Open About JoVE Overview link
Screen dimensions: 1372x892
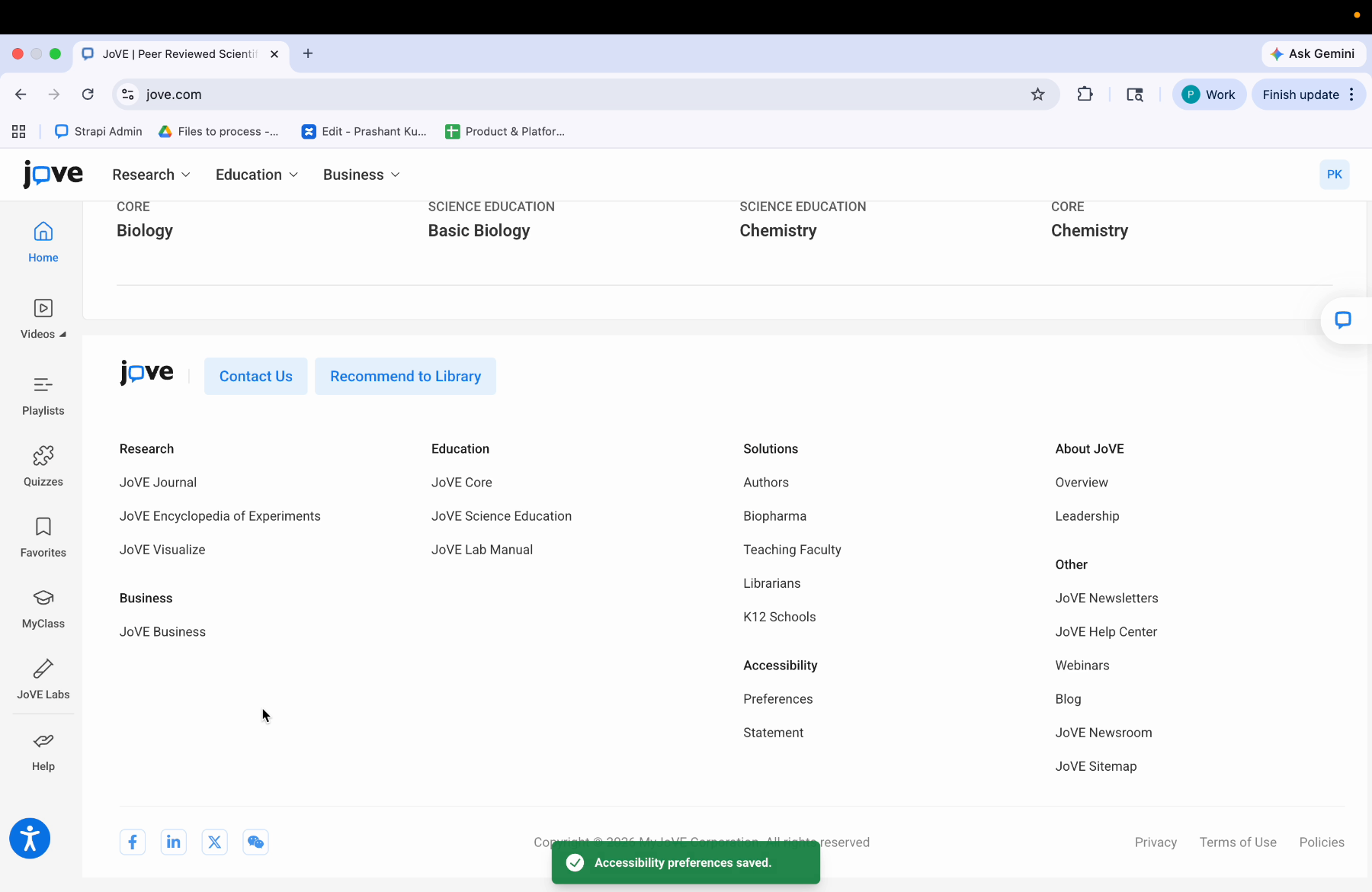[1082, 483]
